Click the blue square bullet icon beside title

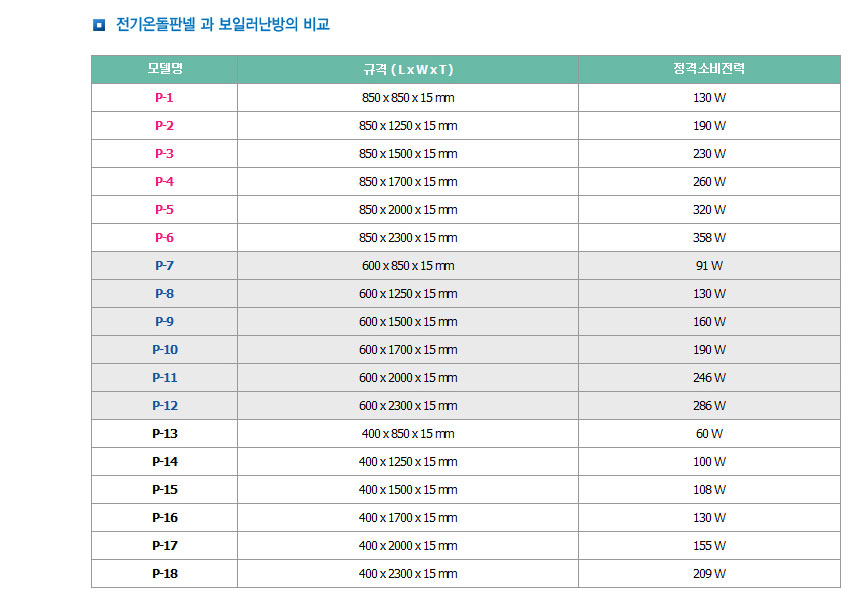point(98,25)
